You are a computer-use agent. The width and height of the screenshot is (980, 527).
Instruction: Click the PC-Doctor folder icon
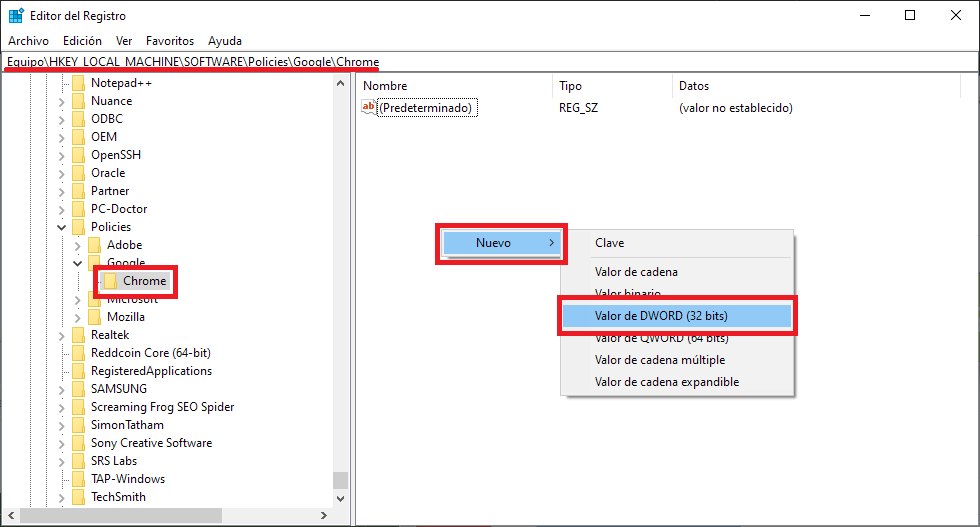(78, 209)
